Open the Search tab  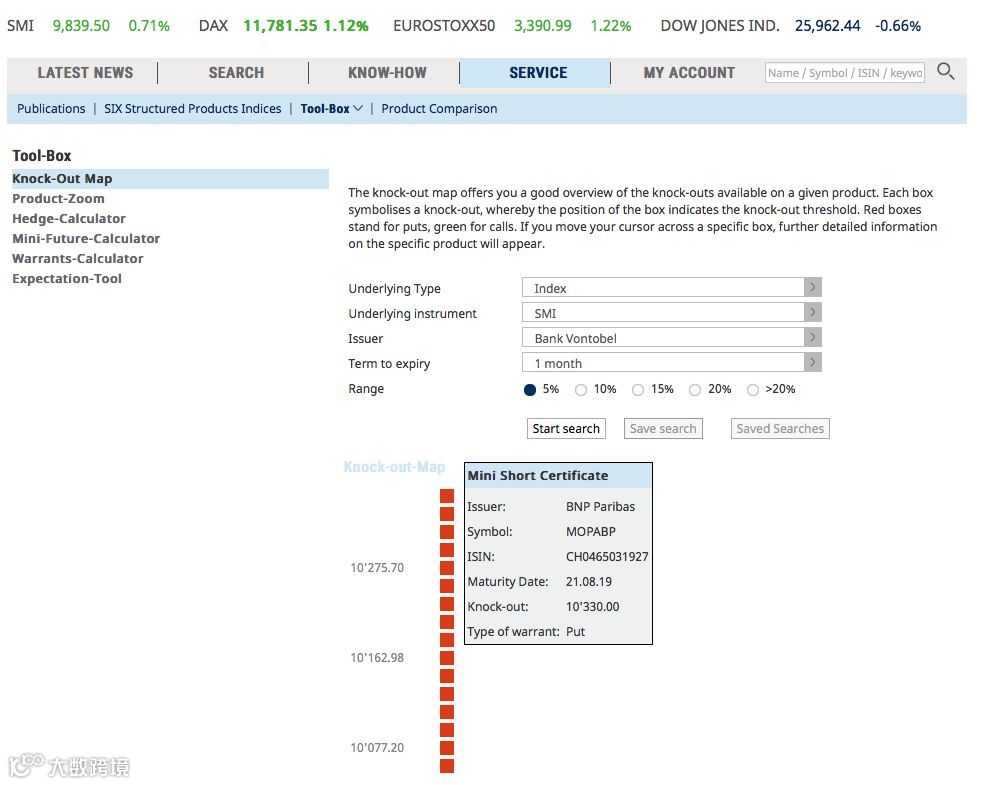(x=236, y=73)
